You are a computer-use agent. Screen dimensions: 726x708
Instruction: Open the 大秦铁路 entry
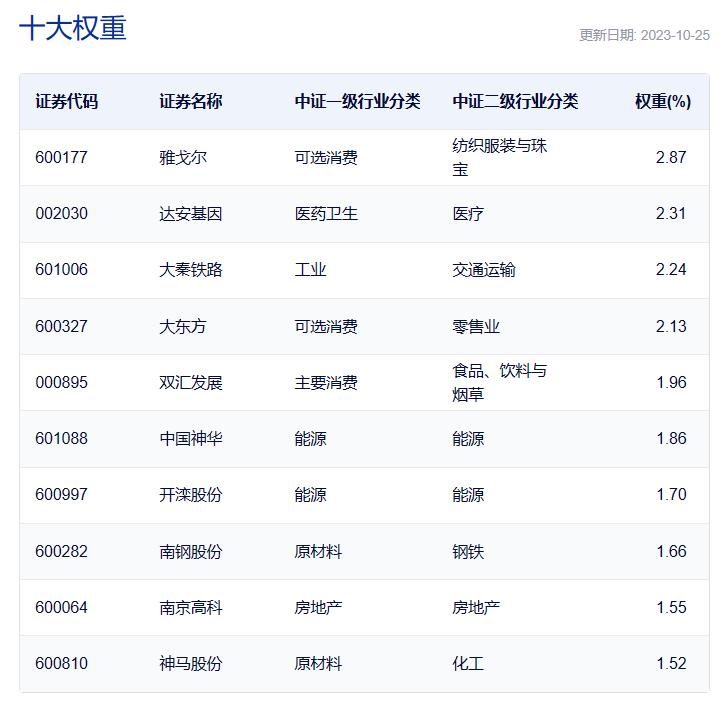(191, 270)
